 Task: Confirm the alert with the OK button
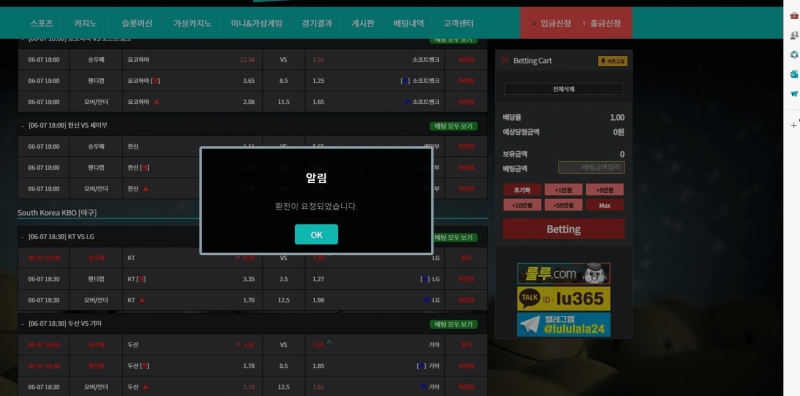tap(316, 235)
